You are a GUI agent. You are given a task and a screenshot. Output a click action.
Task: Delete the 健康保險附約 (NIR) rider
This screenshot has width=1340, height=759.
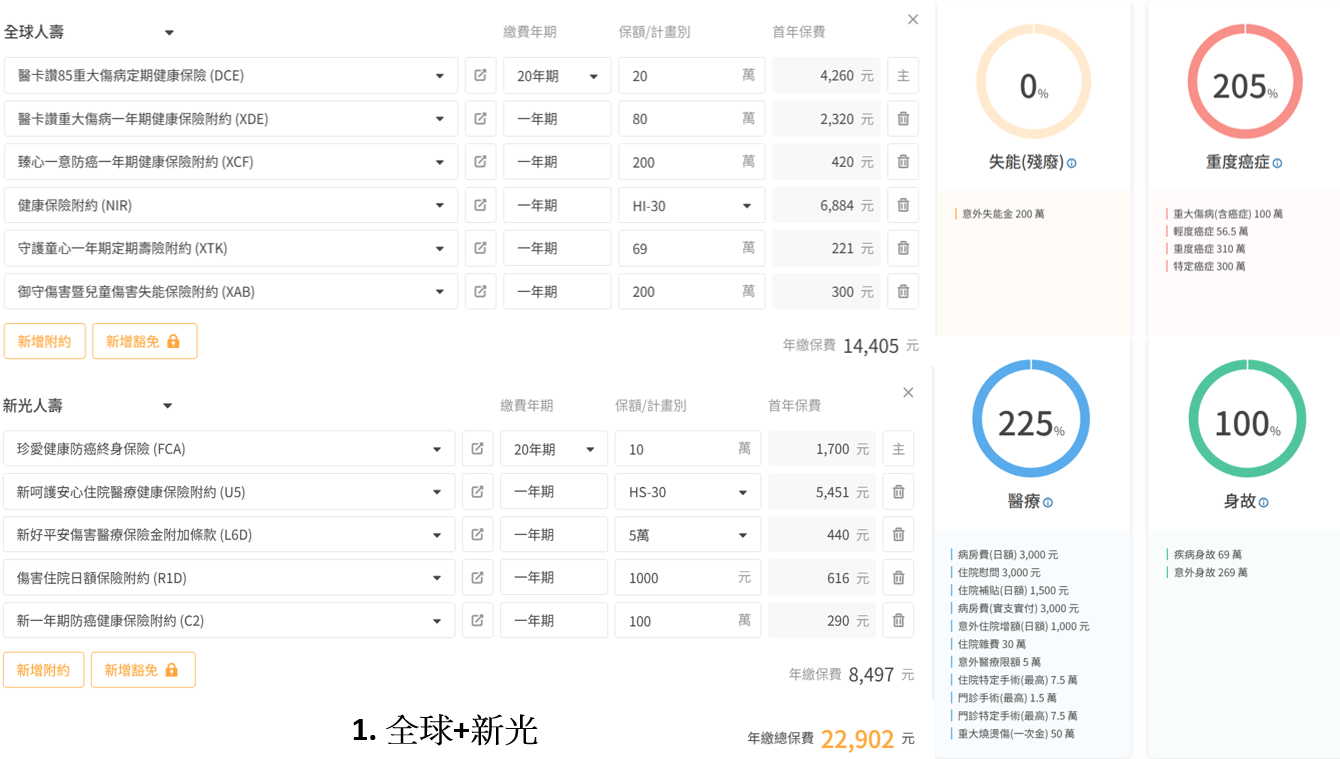(903, 205)
